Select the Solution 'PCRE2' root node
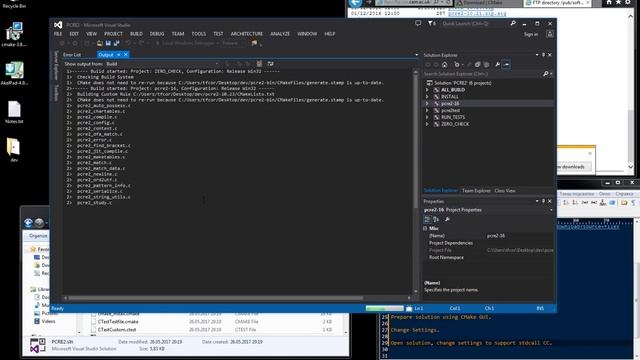The image size is (640, 360). (x=462, y=83)
